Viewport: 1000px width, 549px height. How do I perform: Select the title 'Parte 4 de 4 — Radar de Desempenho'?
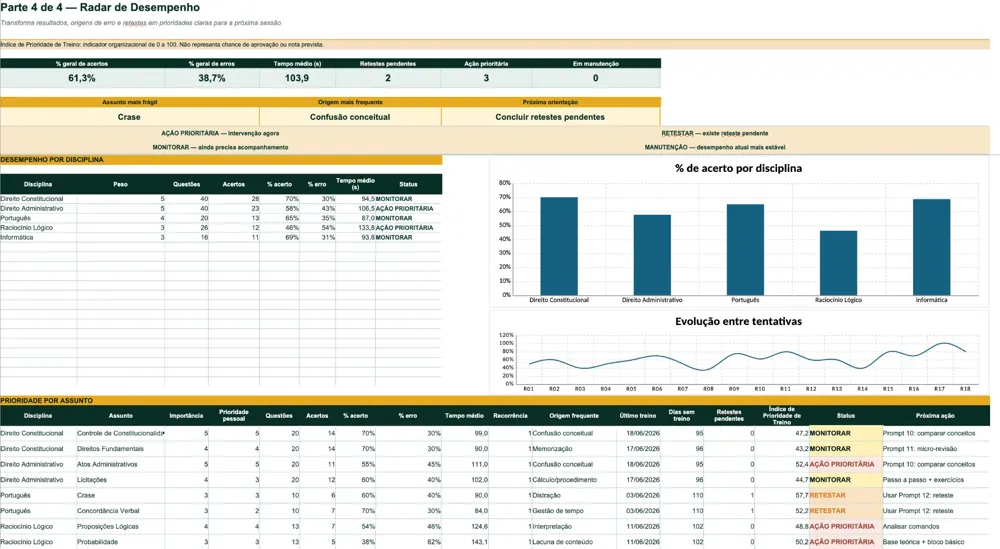tap(100, 8)
